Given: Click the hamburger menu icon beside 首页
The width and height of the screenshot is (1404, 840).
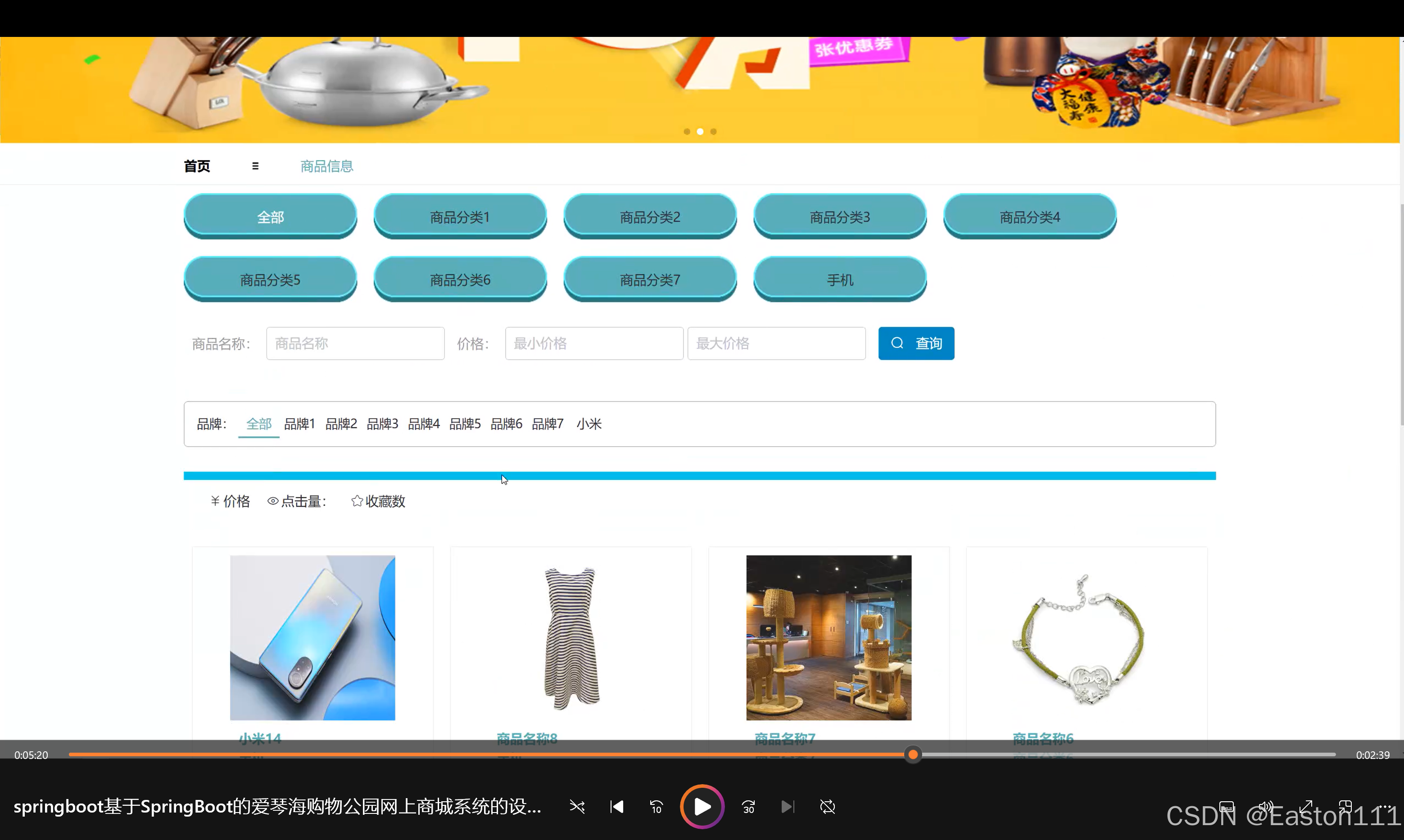Looking at the screenshot, I should 255,166.
